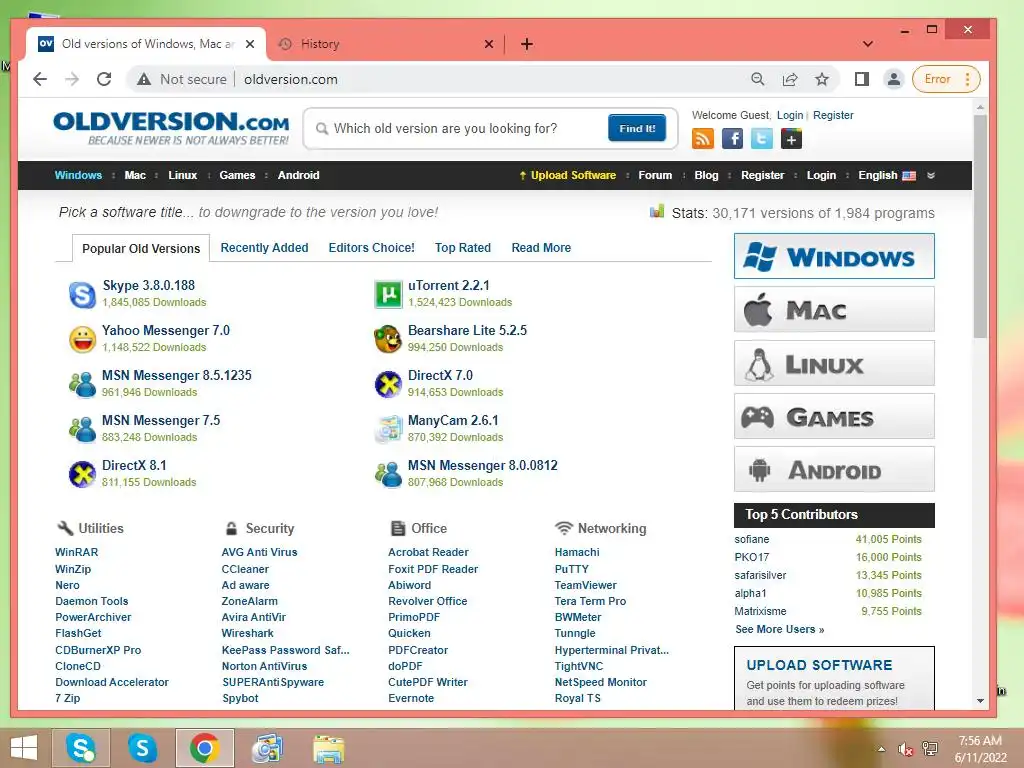This screenshot has width=1024, height=768.
Task: Open File Explorer from the taskbar
Action: point(328,748)
